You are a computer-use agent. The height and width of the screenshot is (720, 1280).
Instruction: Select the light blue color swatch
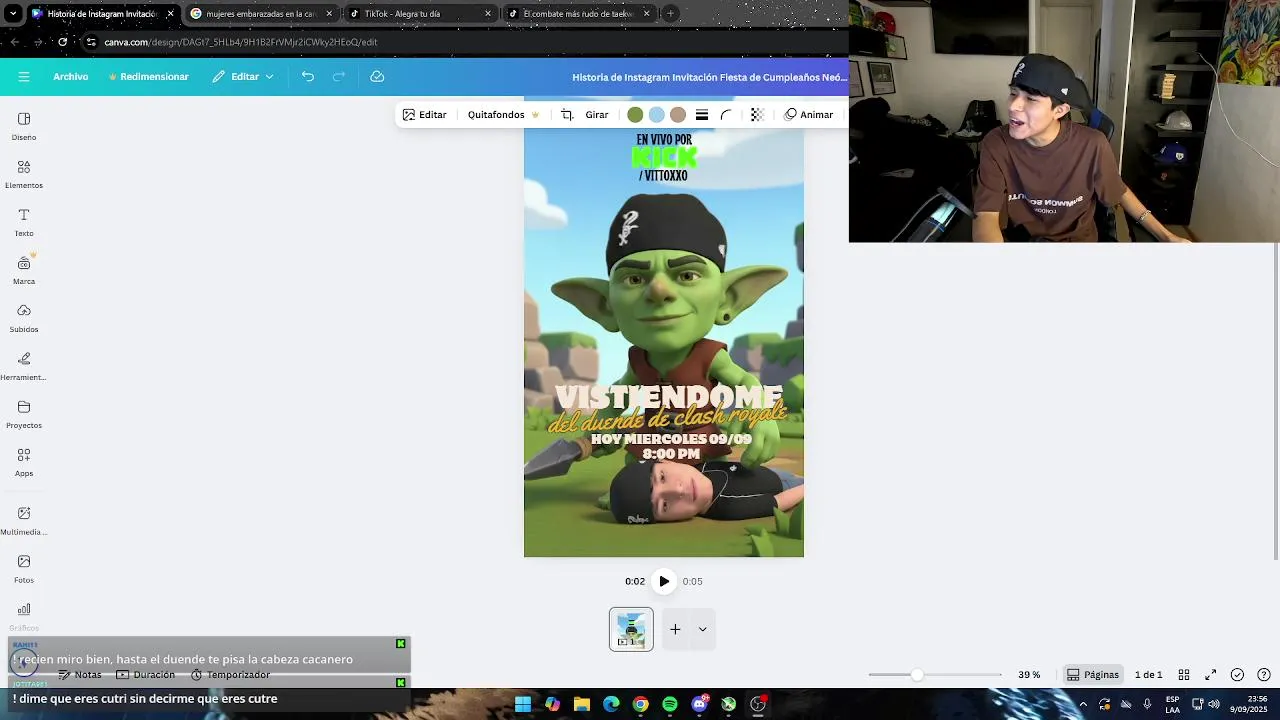click(656, 115)
